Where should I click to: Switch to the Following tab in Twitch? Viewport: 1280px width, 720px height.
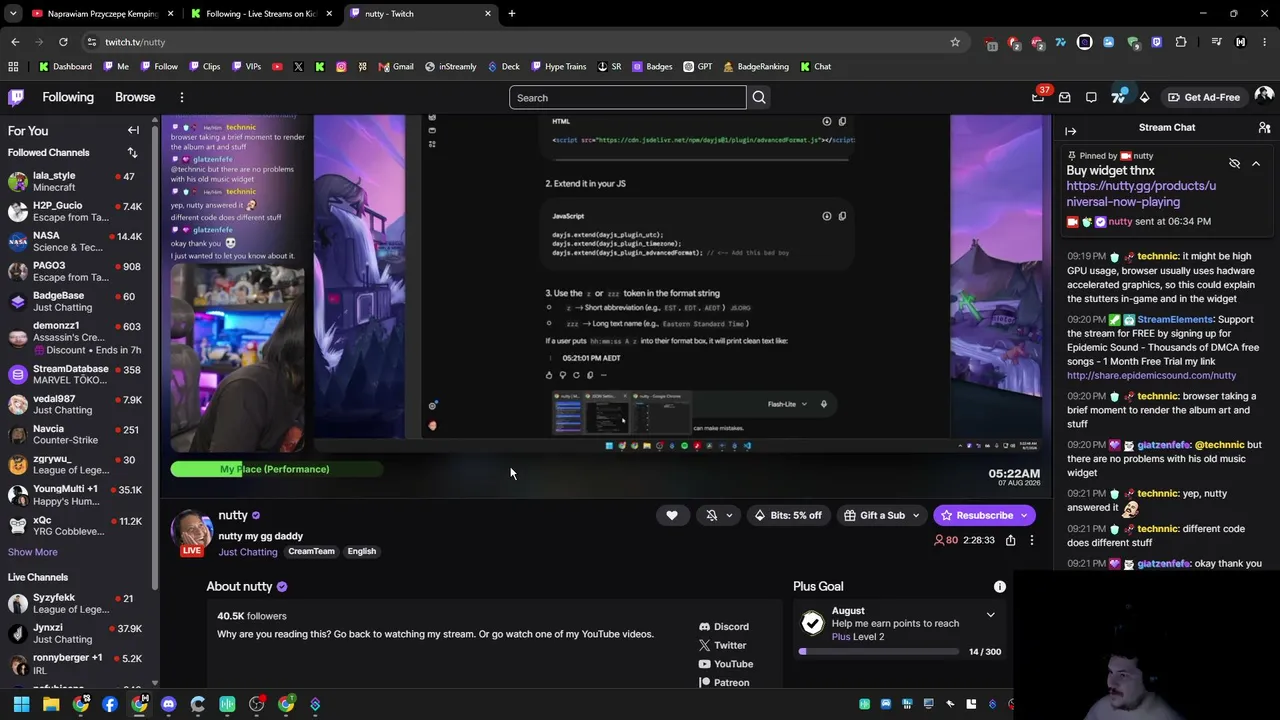(68, 97)
